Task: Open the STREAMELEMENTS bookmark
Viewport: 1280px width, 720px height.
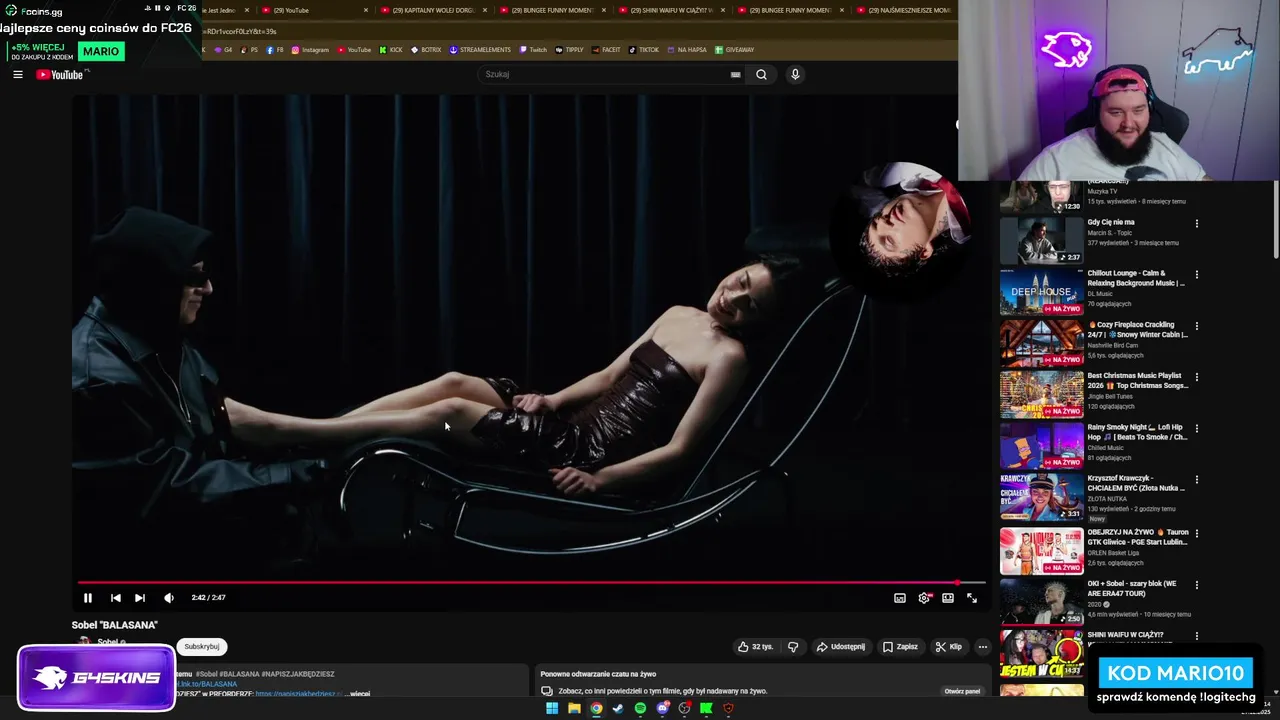Action: coord(480,50)
